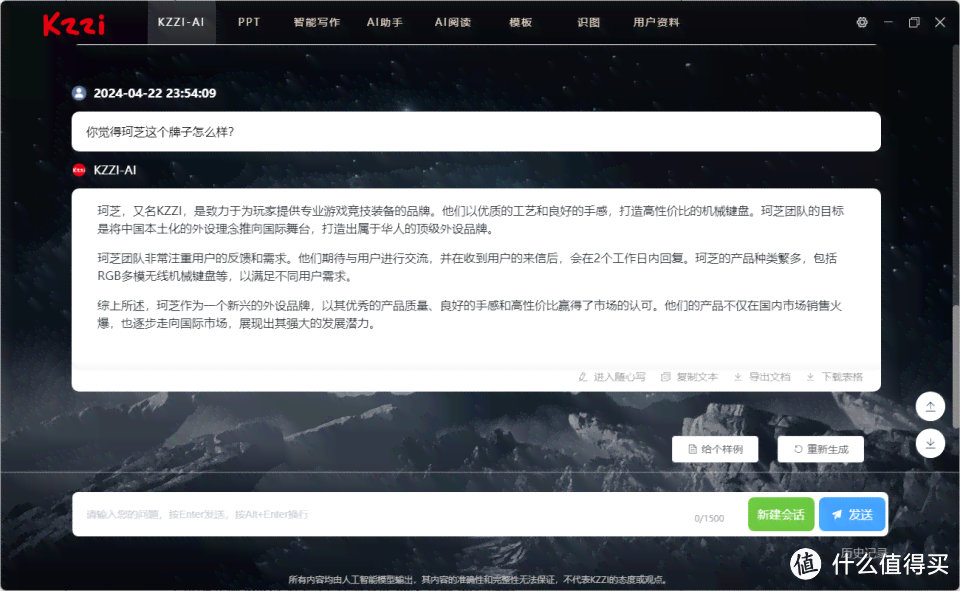The image size is (960, 591).
Task: Click the user question 你觉得珂芝这个牌子怎么样?
Action: click(x=160, y=132)
